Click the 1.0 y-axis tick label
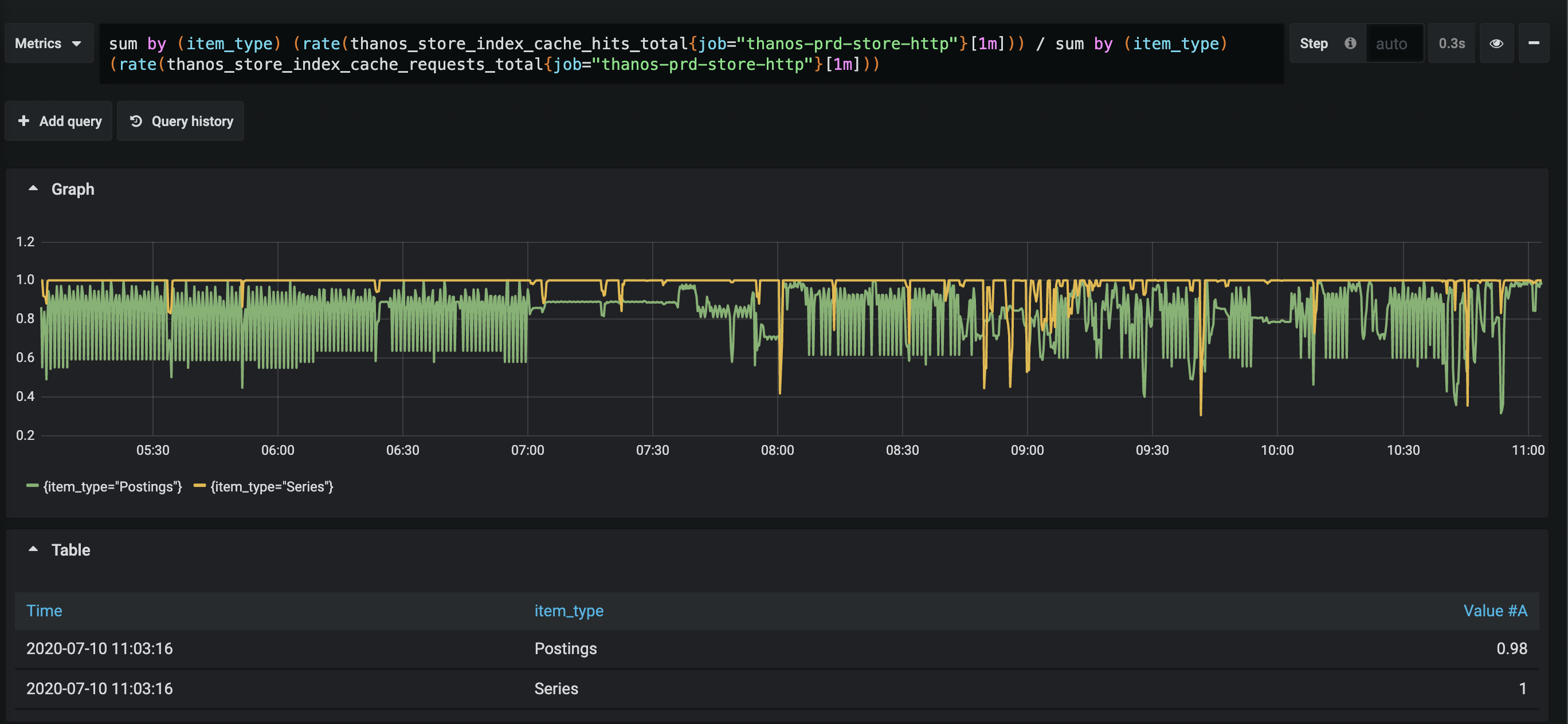1568x724 pixels. (26, 280)
